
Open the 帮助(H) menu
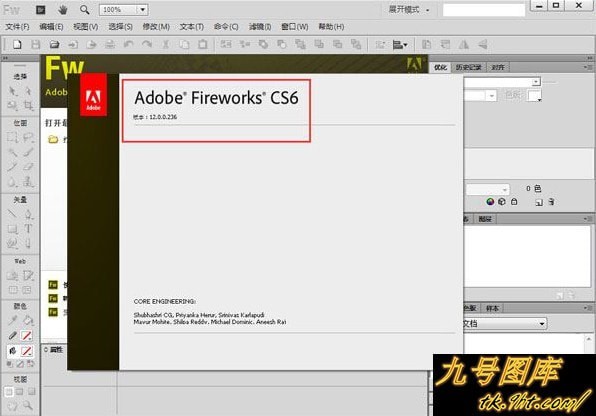(x=331, y=27)
